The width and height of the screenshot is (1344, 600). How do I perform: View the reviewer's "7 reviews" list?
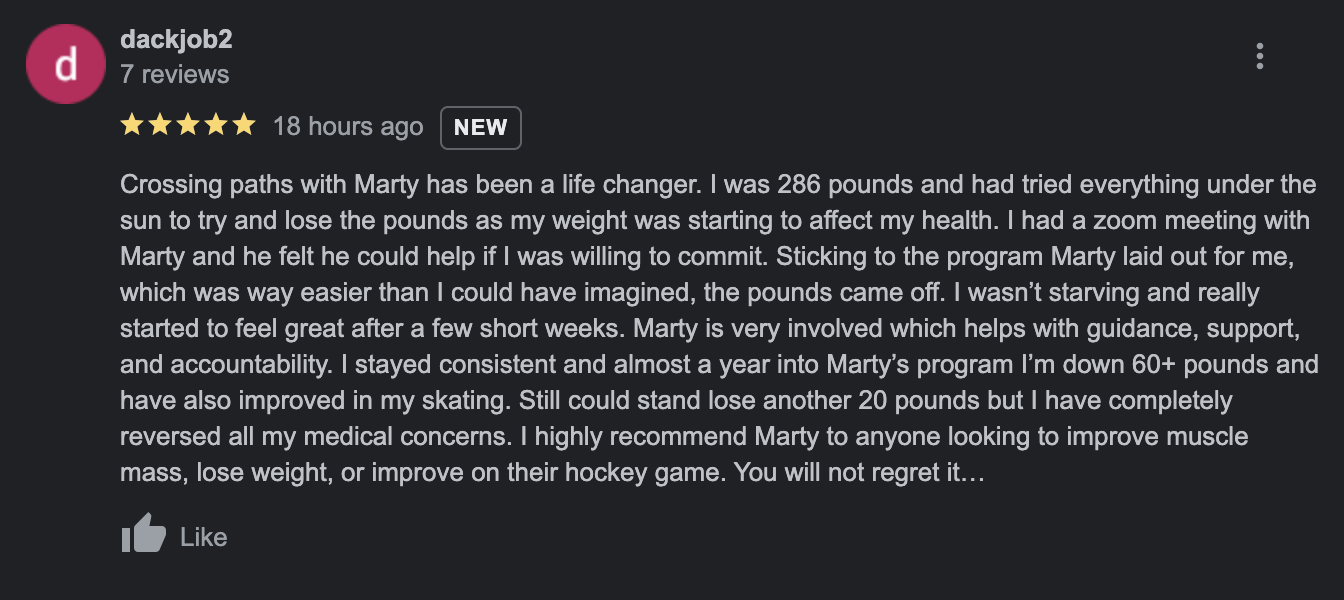coord(174,74)
